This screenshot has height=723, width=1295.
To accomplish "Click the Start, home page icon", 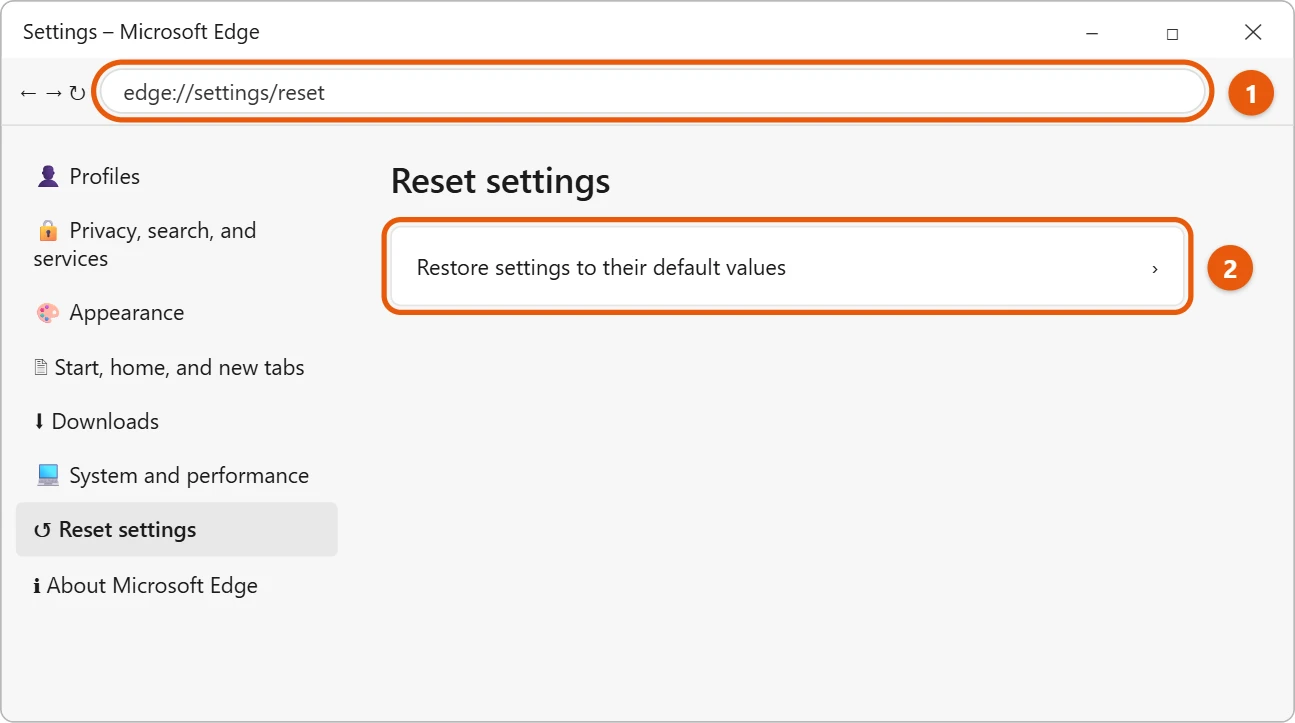I will point(41,368).
